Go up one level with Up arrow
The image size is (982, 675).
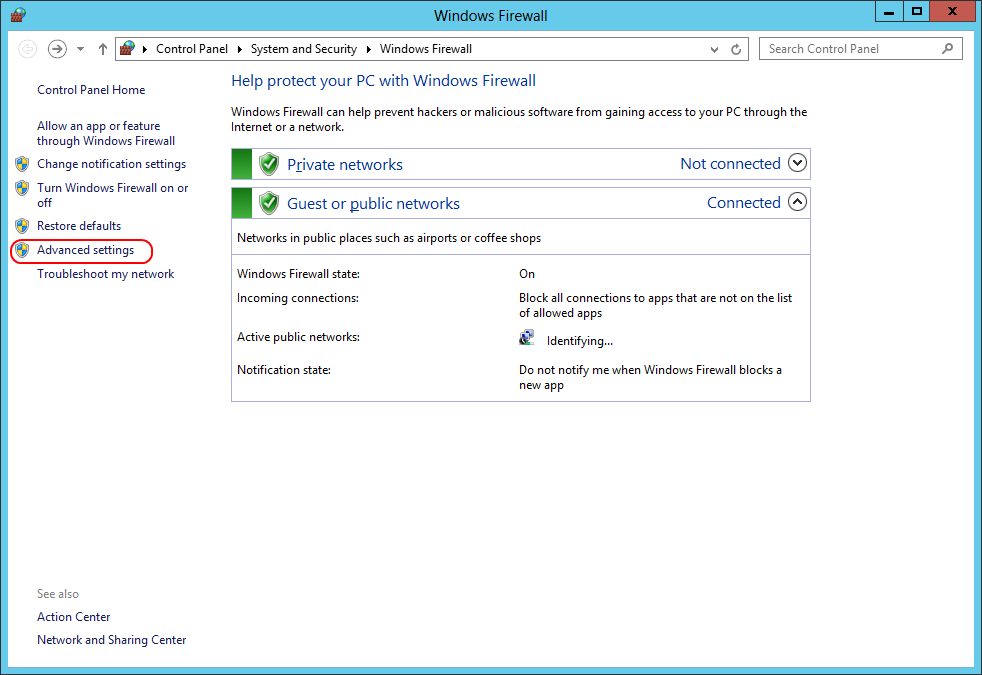[103, 49]
